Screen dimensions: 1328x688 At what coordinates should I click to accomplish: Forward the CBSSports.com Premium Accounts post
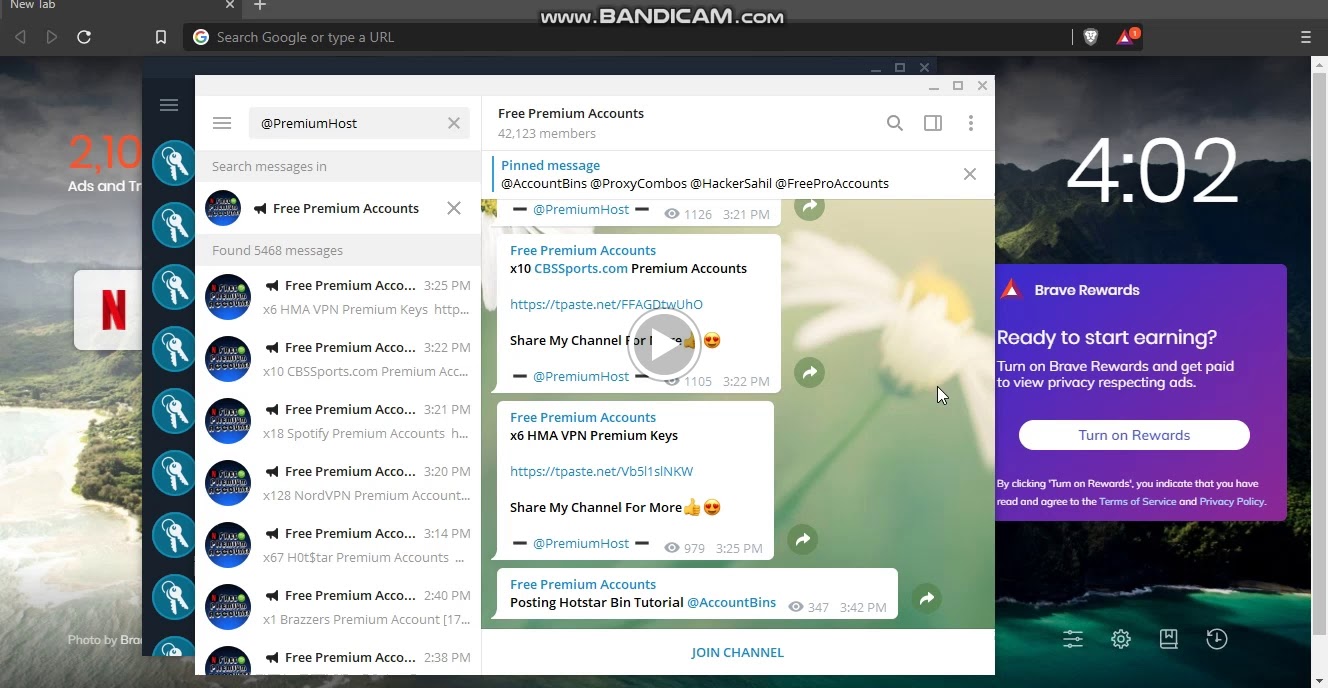point(809,372)
